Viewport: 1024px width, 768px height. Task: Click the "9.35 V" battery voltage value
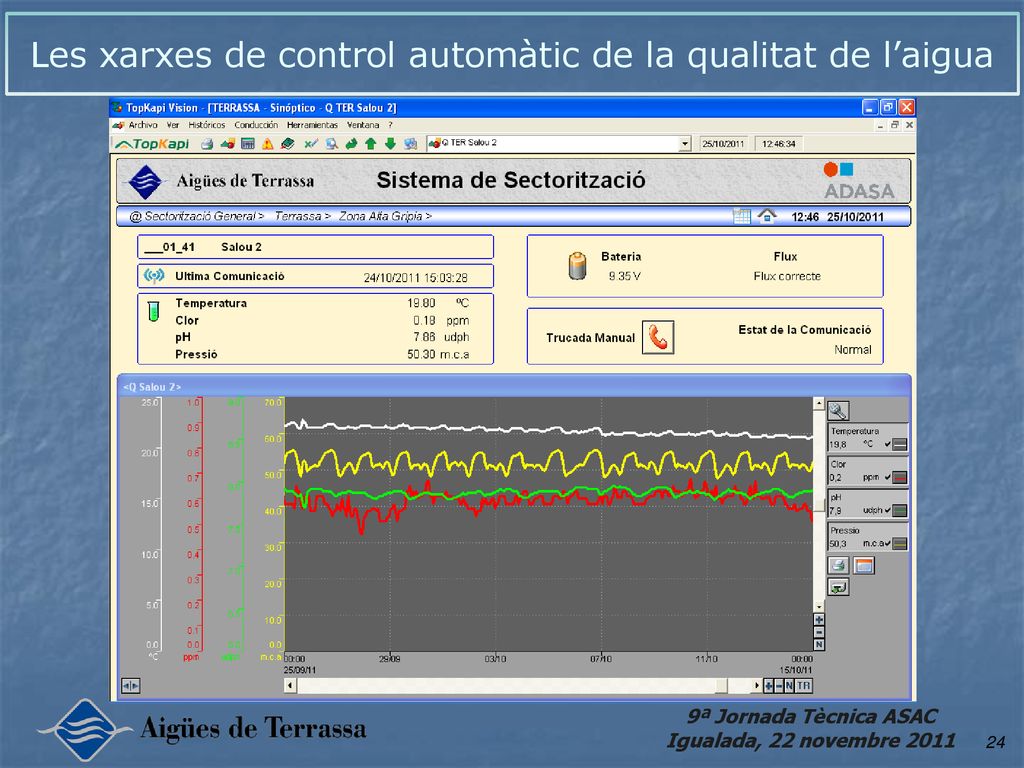tap(624, 276)
